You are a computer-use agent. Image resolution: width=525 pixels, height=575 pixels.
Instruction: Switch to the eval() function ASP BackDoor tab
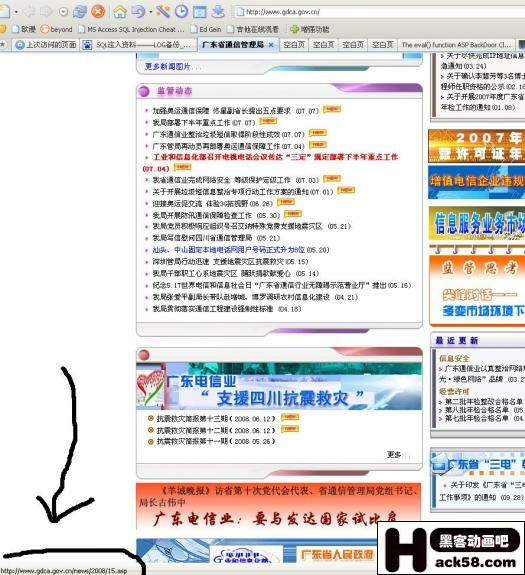click(x=456, y=45)
